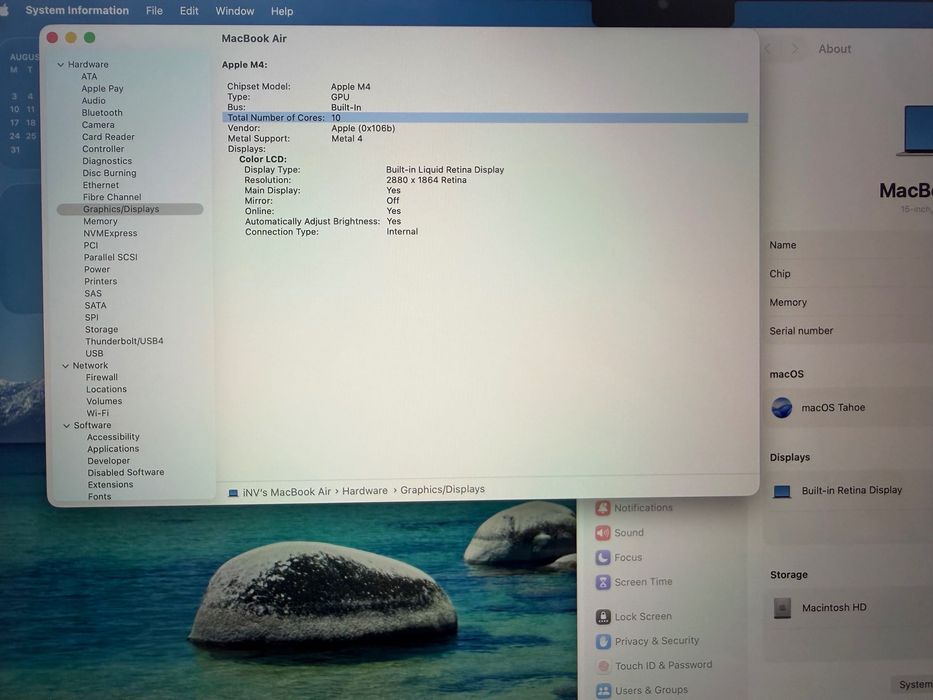This screenshot has height=700, width=933.
Task: Select Memory in the Hardware sidebar
Action: [x=100, y=221]
